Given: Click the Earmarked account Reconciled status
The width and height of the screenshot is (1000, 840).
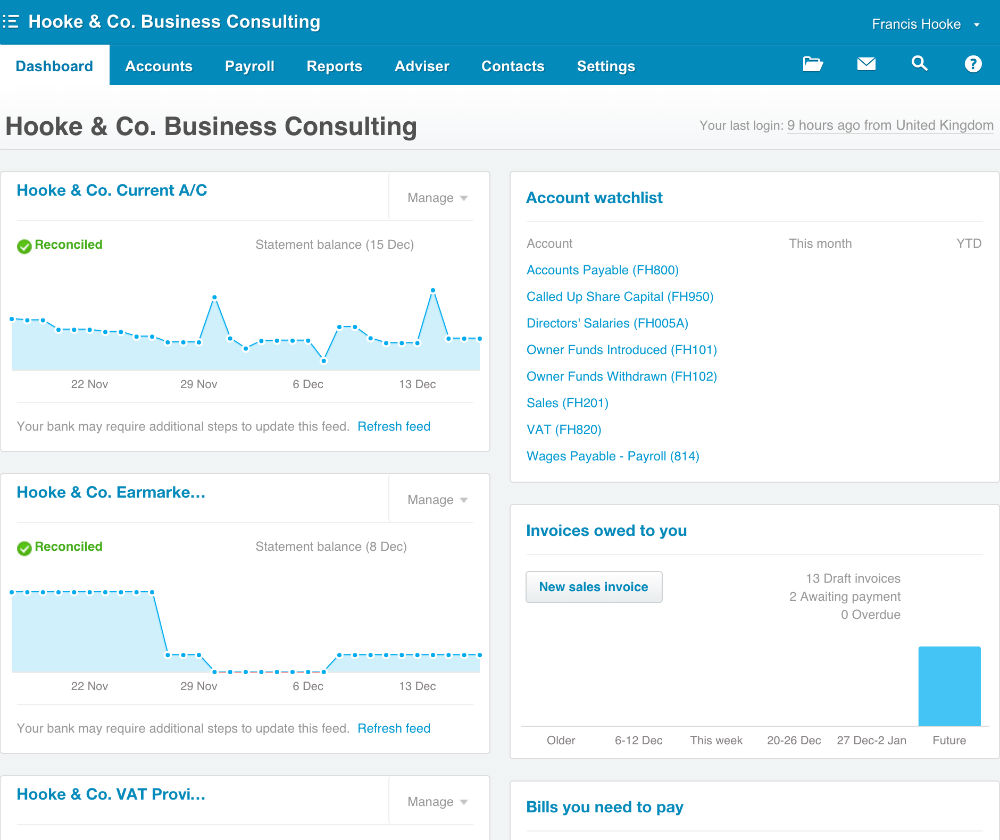Looking at the screenshot, I should coord(60,547).
